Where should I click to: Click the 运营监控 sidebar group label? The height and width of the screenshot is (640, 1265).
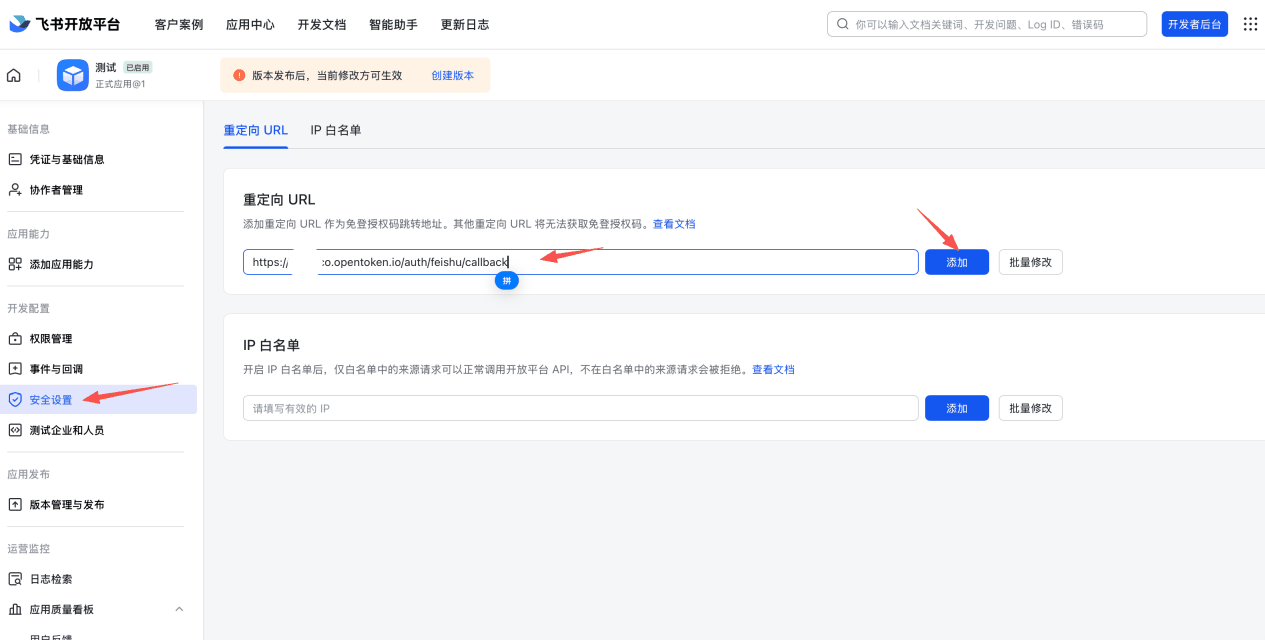pos(28,548)
